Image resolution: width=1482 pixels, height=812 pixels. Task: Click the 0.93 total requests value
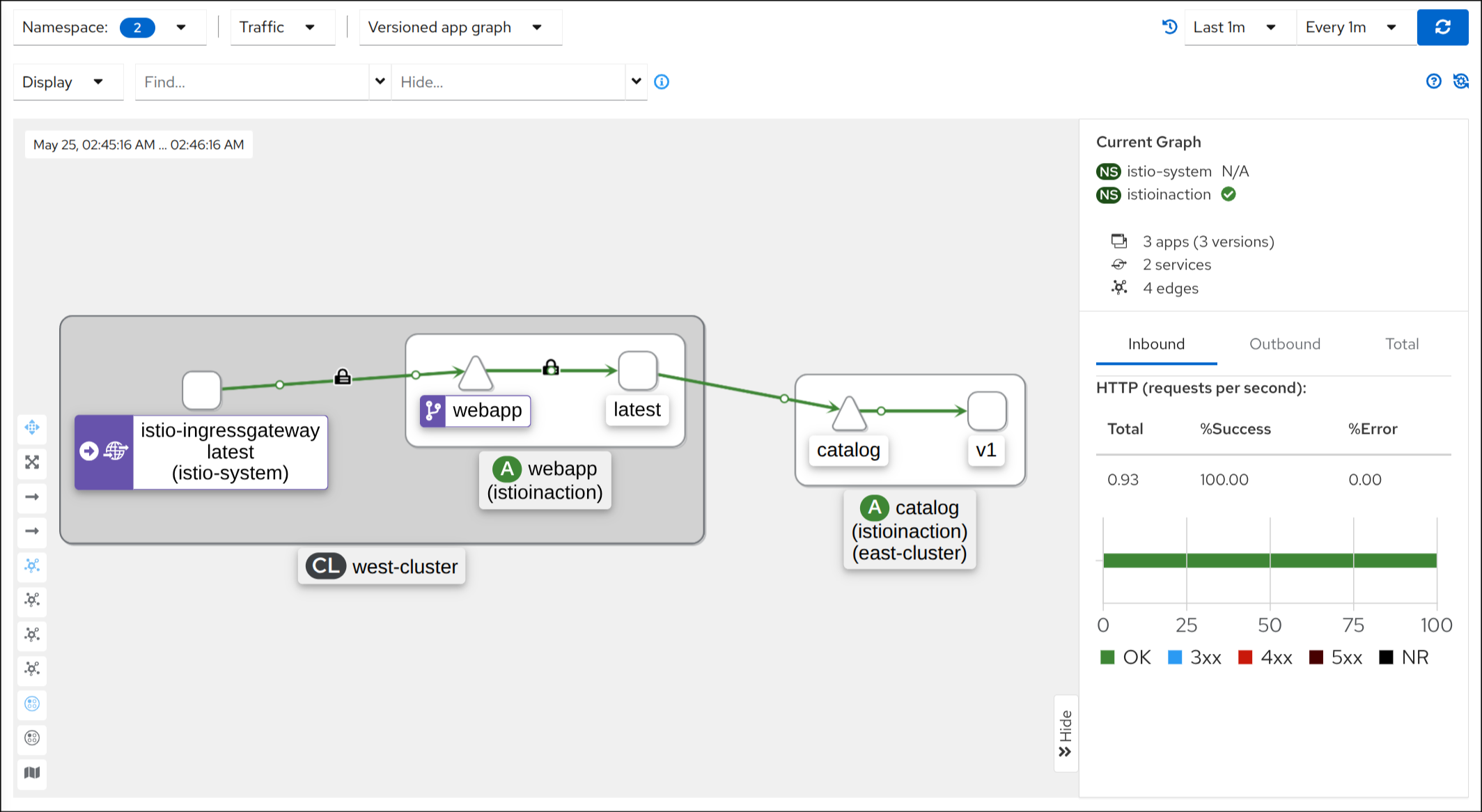point(1123,480)
